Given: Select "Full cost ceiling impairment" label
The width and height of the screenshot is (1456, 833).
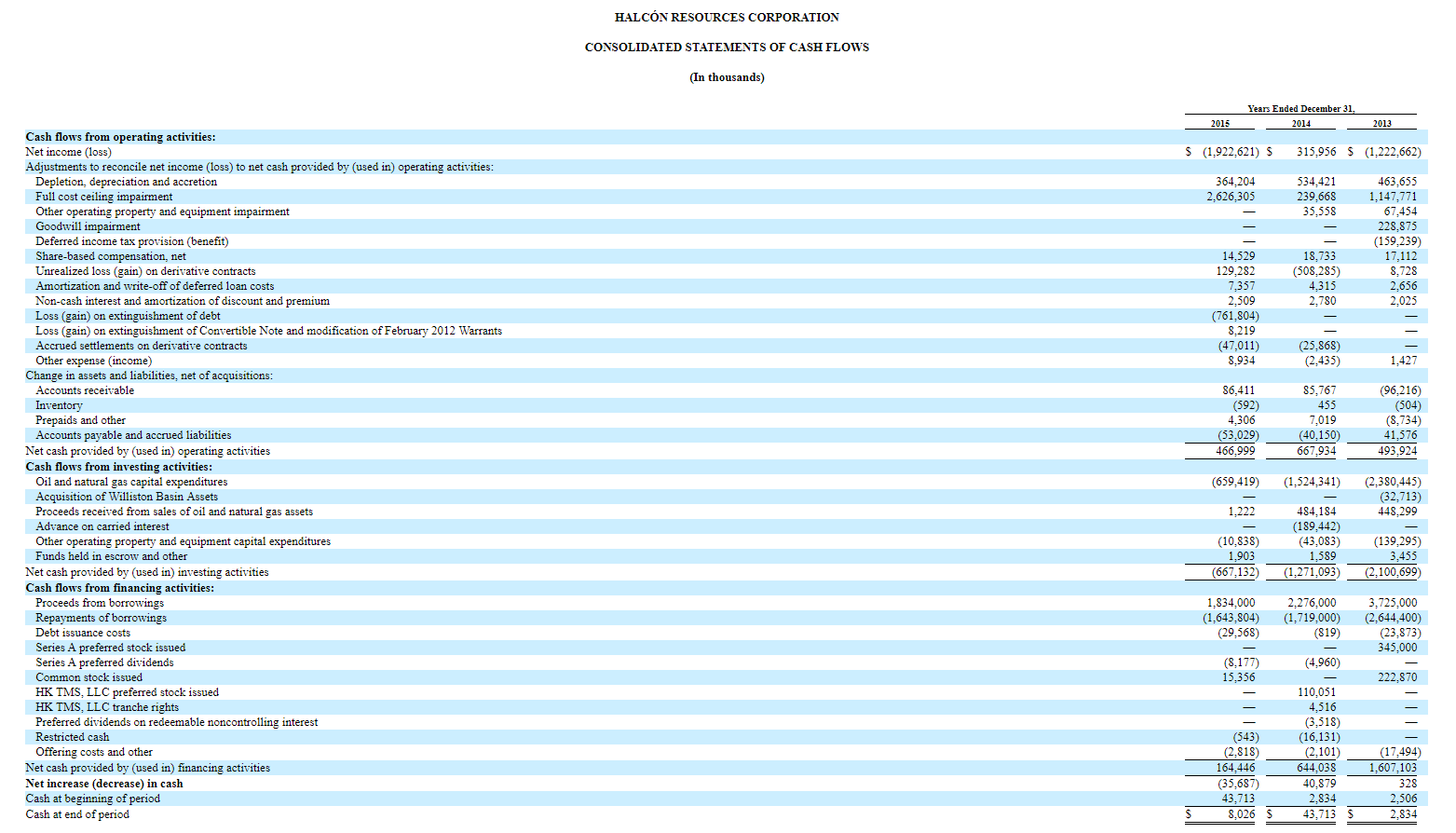Looking at the screenshot, I should pos(104,197).
